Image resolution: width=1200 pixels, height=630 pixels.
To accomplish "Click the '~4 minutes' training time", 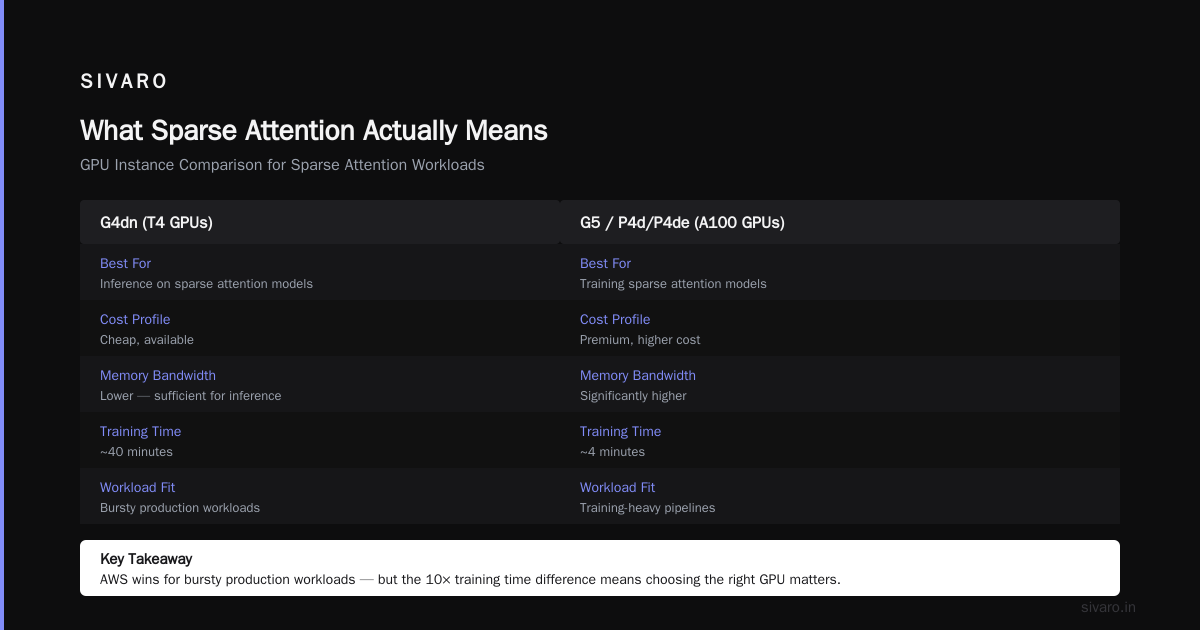I will [x=612, y=452].
